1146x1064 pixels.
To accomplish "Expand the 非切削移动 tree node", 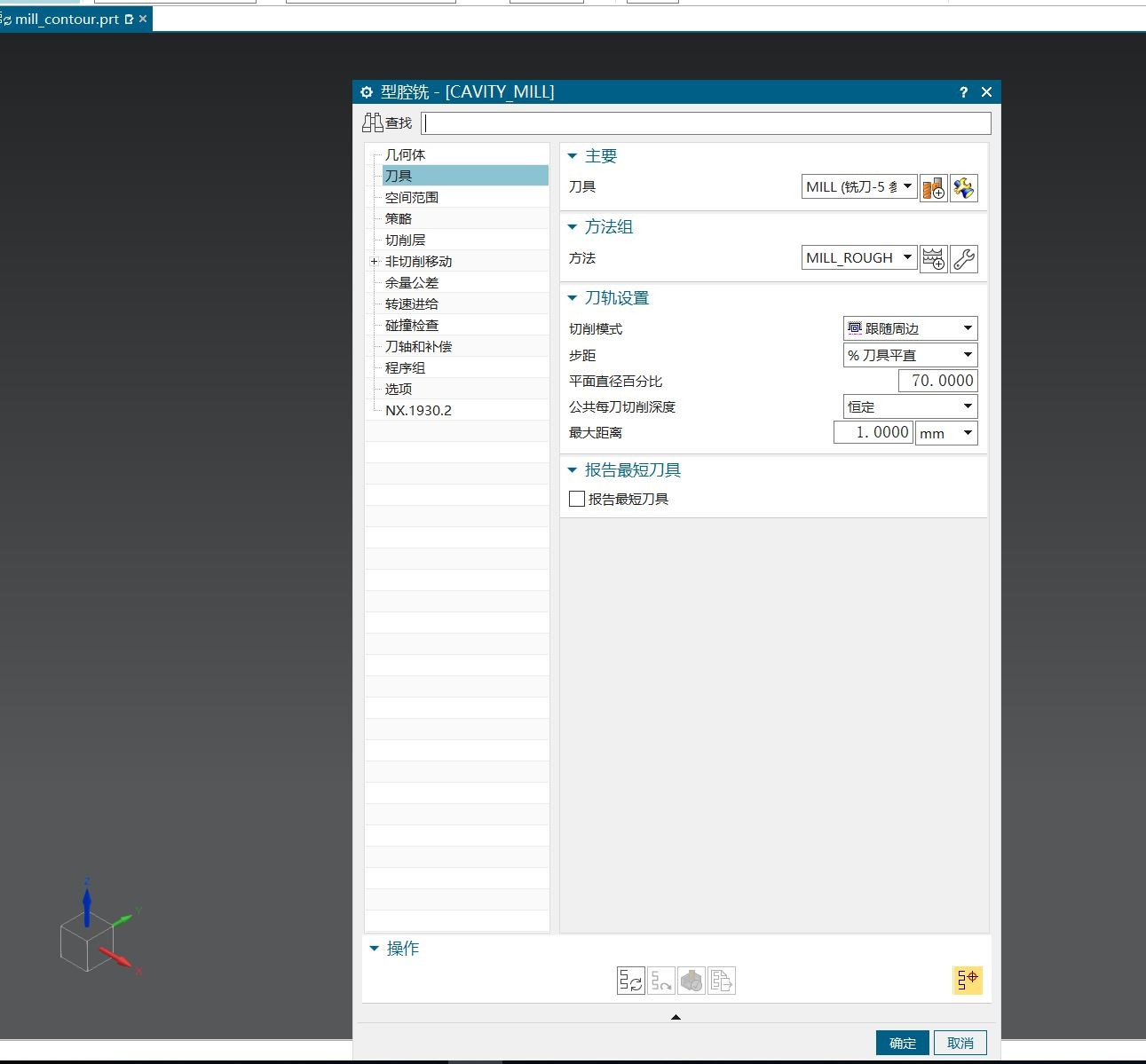I will 375,261.
